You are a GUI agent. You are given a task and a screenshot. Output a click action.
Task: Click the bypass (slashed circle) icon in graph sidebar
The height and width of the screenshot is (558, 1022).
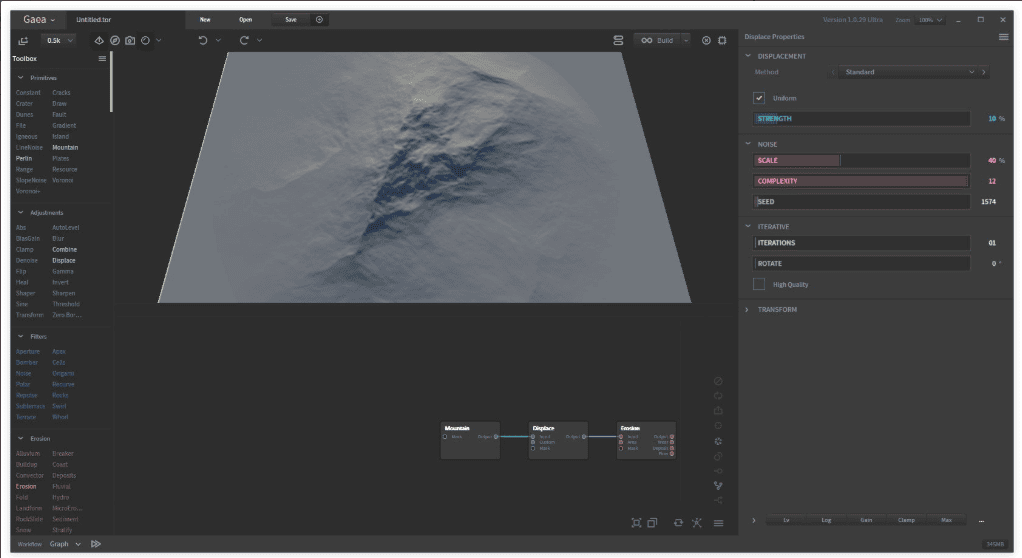[718, 381]
